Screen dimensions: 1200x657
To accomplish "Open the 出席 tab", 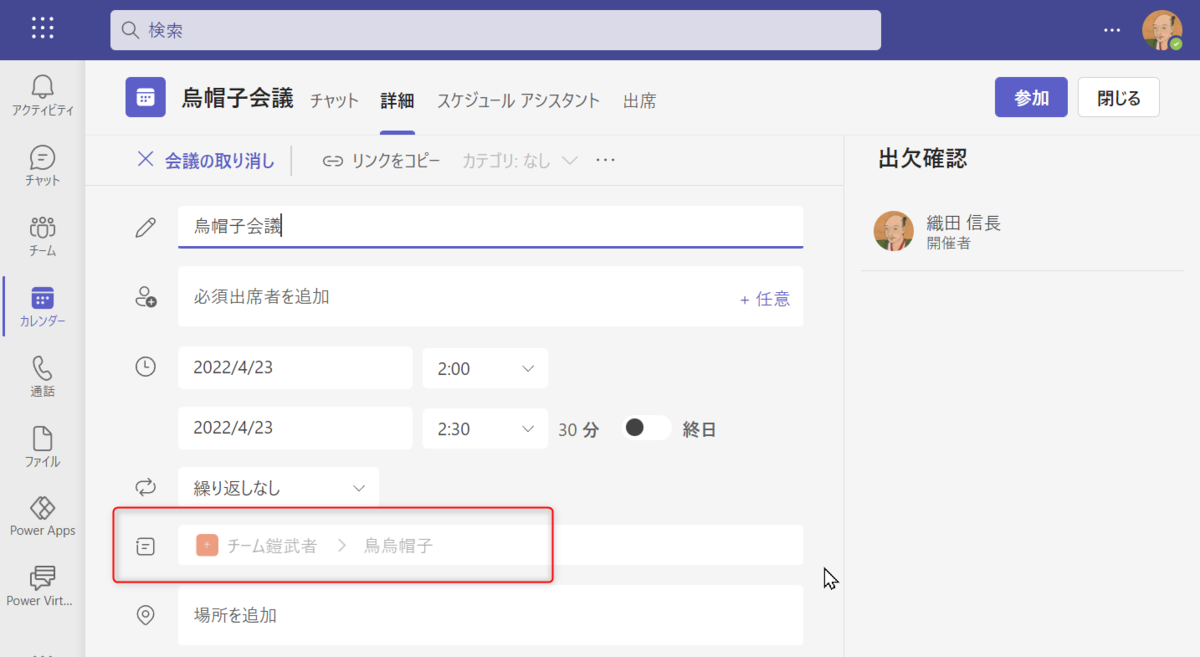I will (639, 100).
